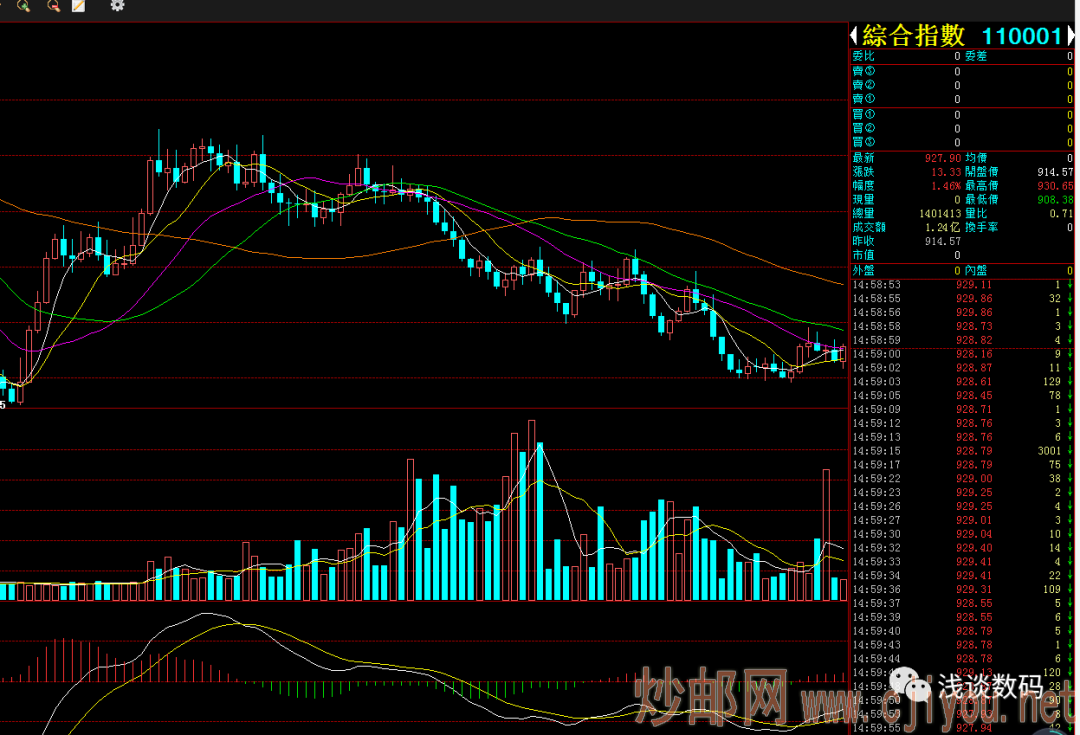Screen dimensions: 1080x735
Task: Click the highest price value 930.65
Action: click(x=1055, y=186)
